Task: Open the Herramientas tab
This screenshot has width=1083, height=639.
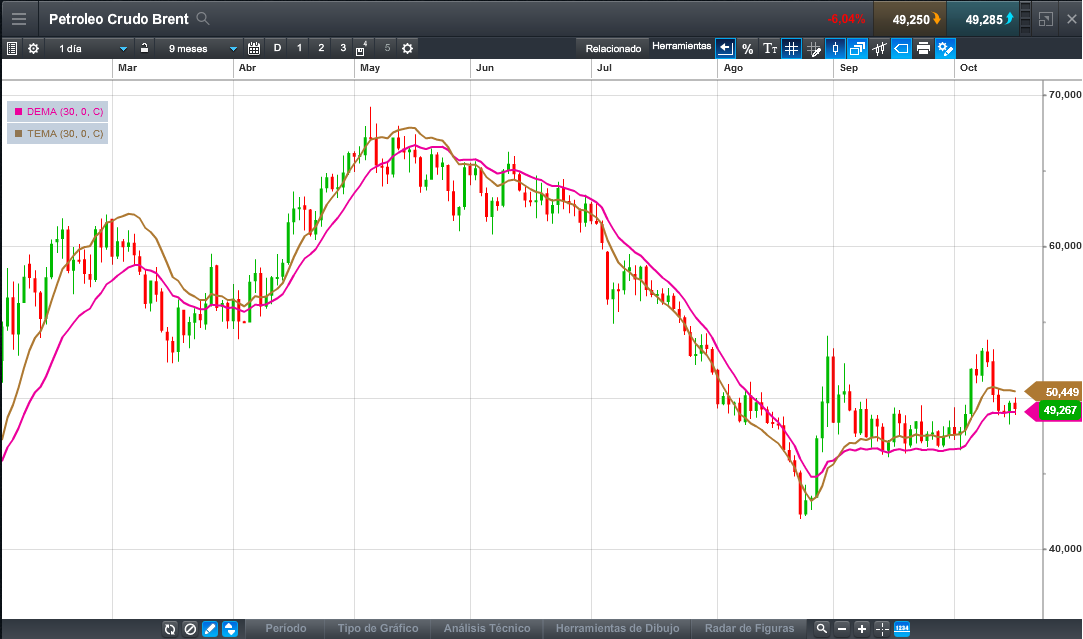Action: point(682,46)
